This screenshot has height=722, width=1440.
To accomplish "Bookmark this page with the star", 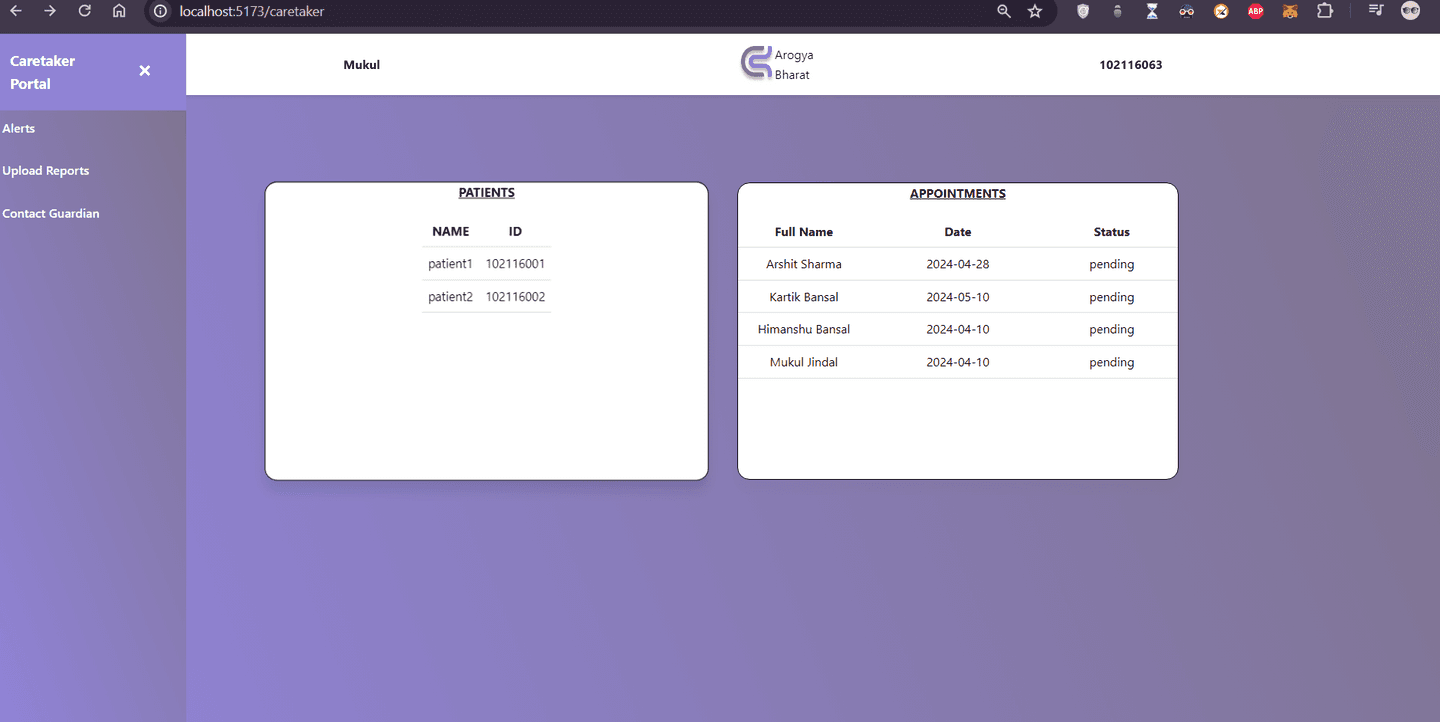I will tap(1035, 11).
